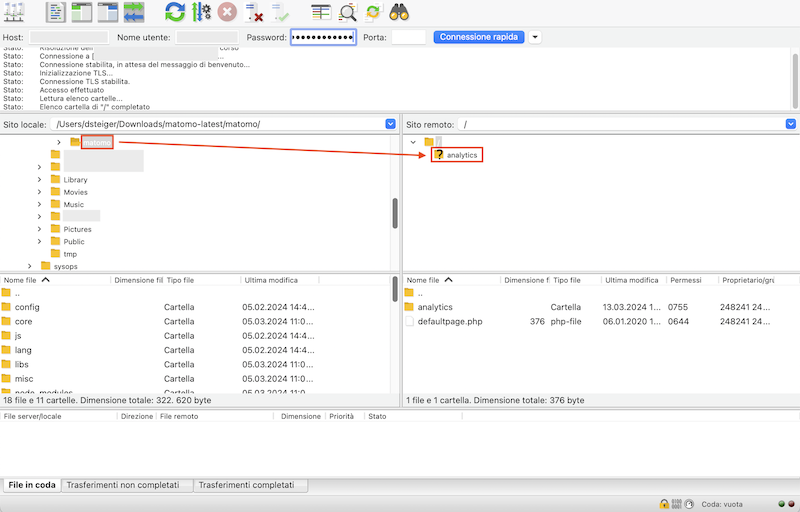Disconnect from the current server
Viewport: 800px width, 512px height.
[x=254, y=12]
